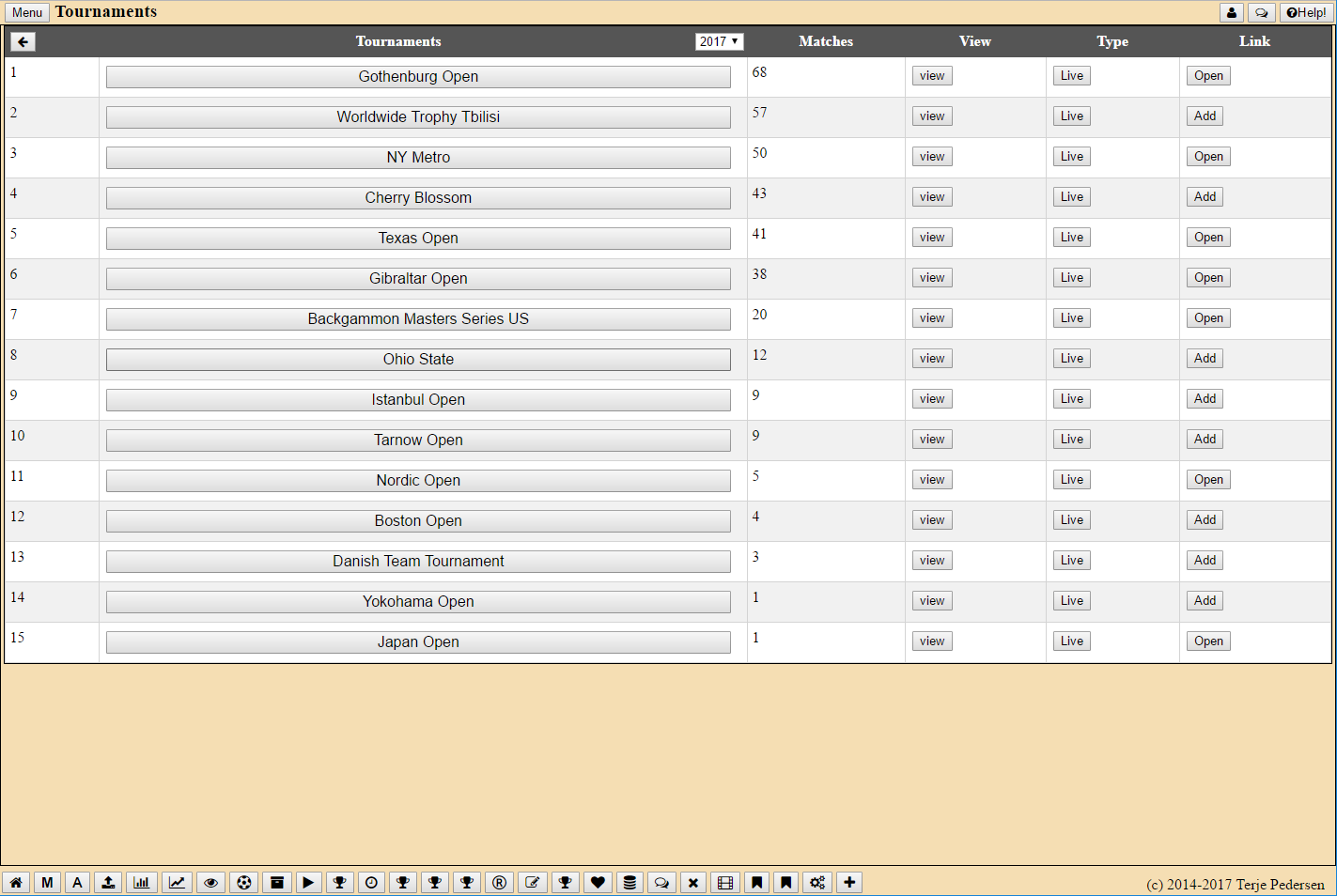Select Yokohama Open tournament
The height and width of the screenshot is (896, 1337).
click(418, 602)
